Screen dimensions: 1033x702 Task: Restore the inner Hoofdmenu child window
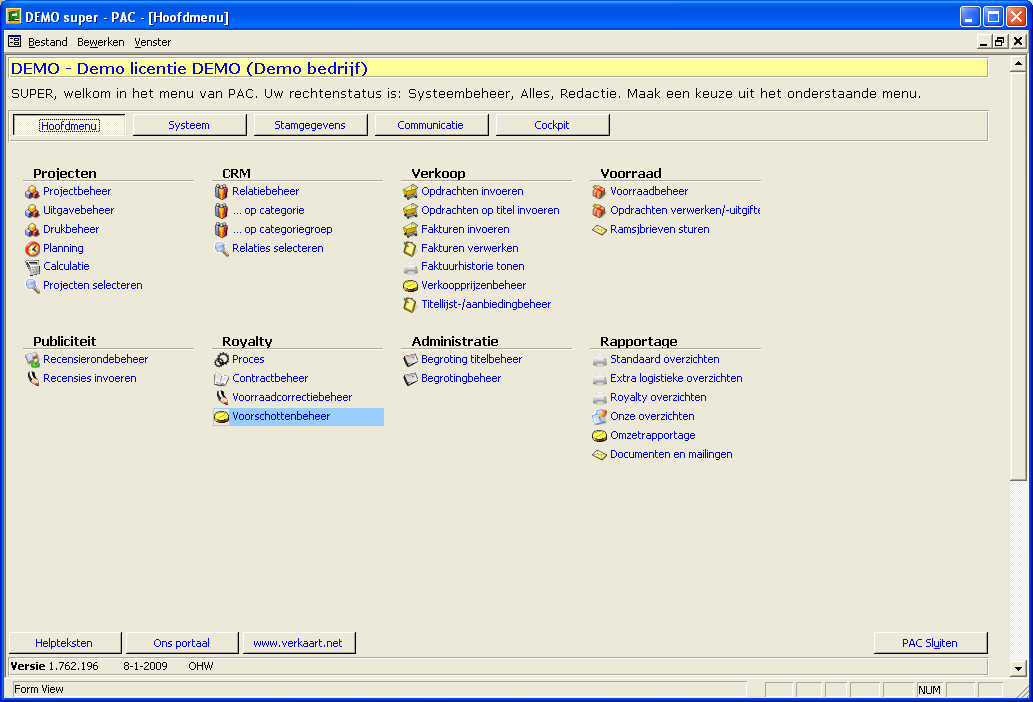pyautogui.click(x=1000, y=41)
